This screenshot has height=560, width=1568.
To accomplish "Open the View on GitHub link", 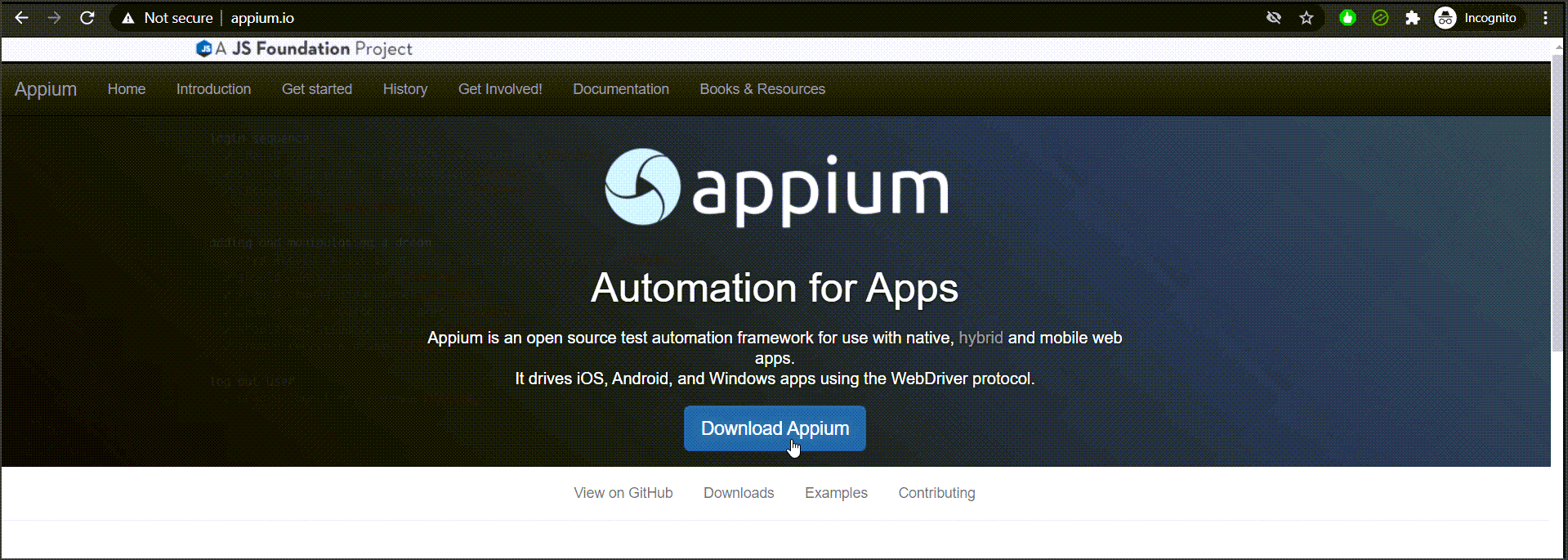I will coord(623,493).
